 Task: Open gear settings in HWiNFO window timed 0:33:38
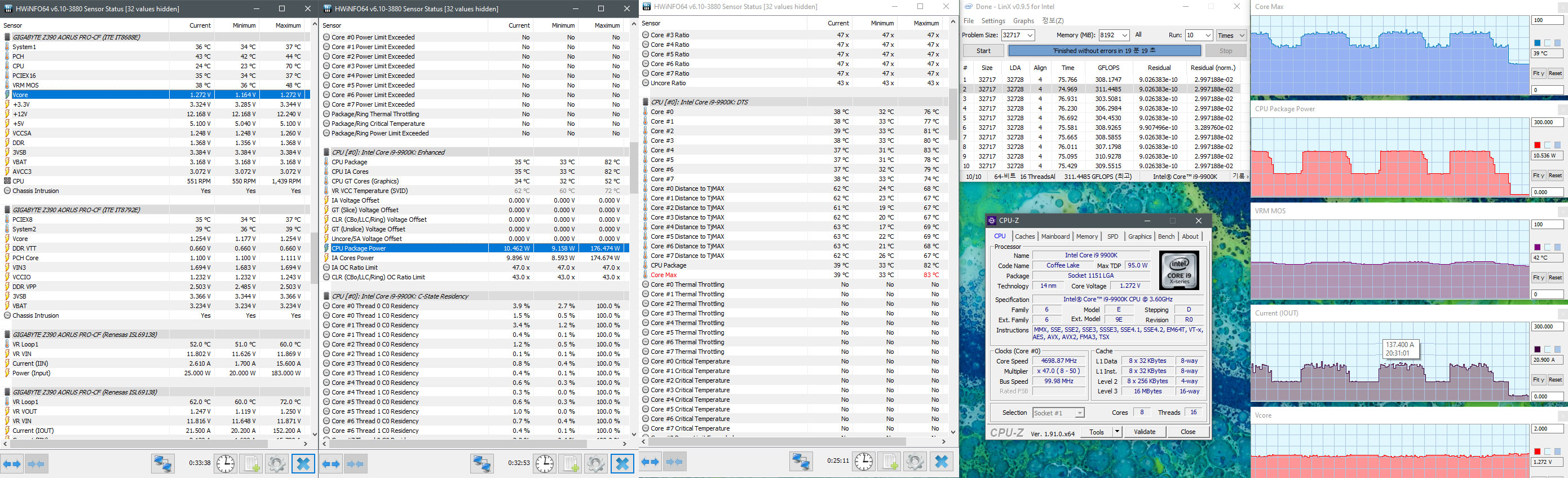pyautogui.click(x=276, y=464)
